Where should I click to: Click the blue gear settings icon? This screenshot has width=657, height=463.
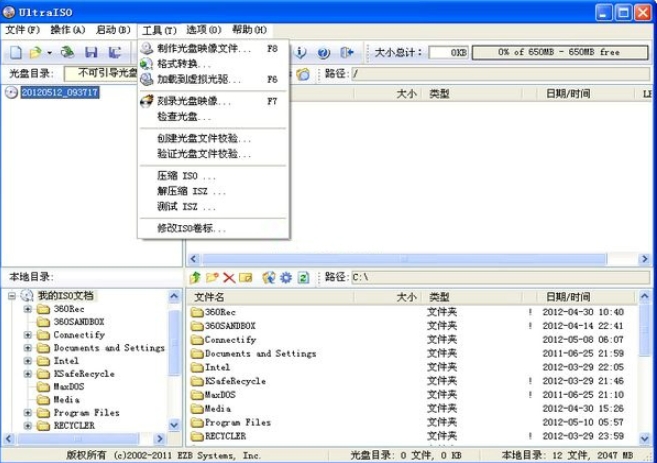coord(286,277)
